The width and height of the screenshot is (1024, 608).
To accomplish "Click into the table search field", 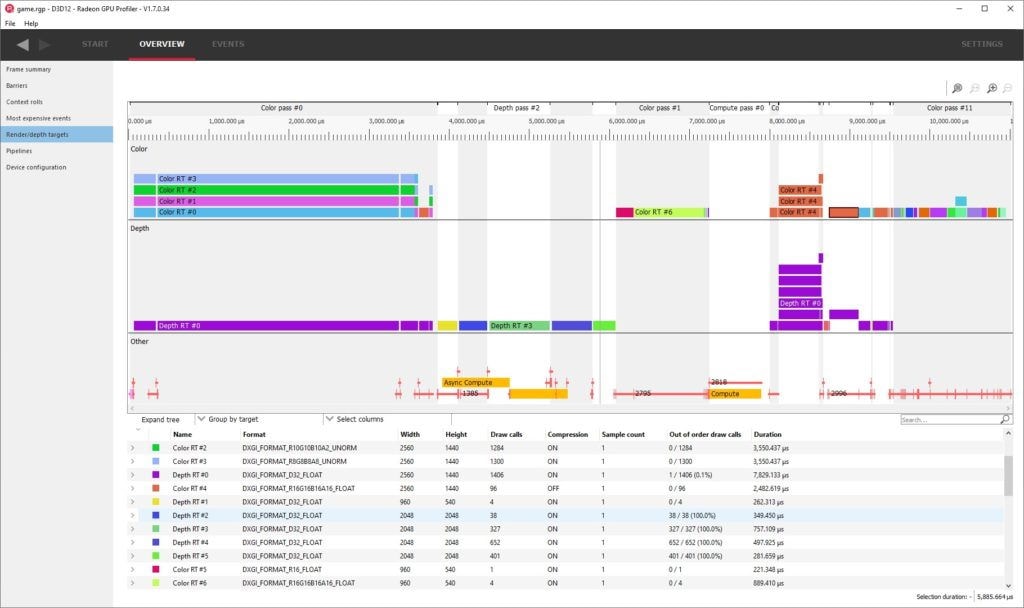I will click(948, 420).
